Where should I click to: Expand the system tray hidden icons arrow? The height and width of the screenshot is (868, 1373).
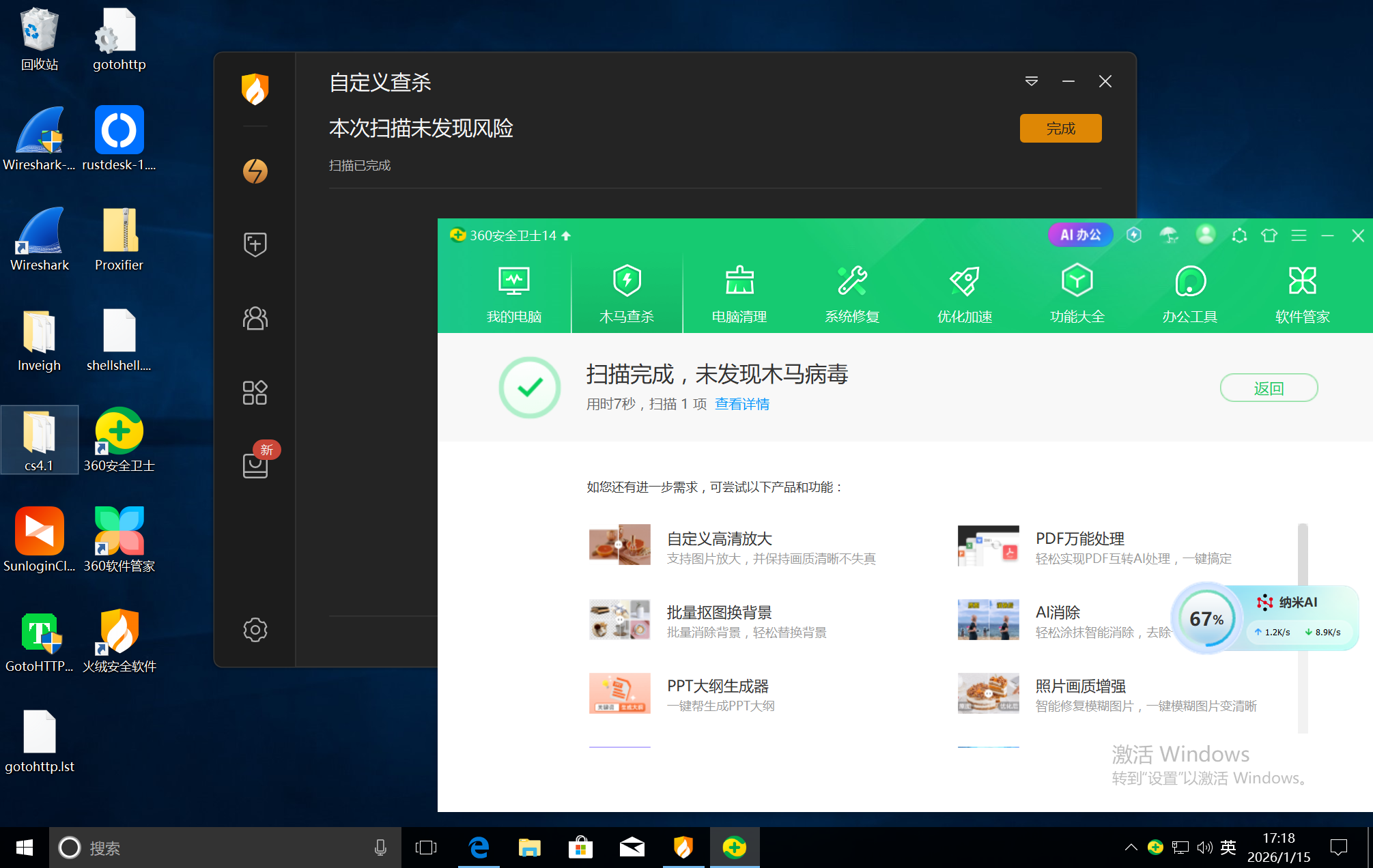click(x=1131, y=847)
